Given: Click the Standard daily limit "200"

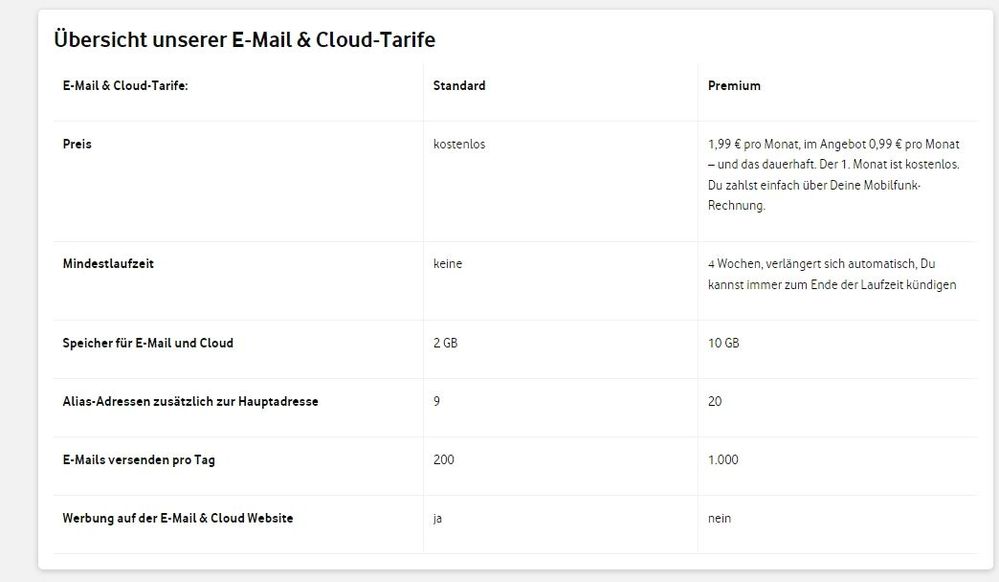Looking at the screenshot, I should pos(443,460).
